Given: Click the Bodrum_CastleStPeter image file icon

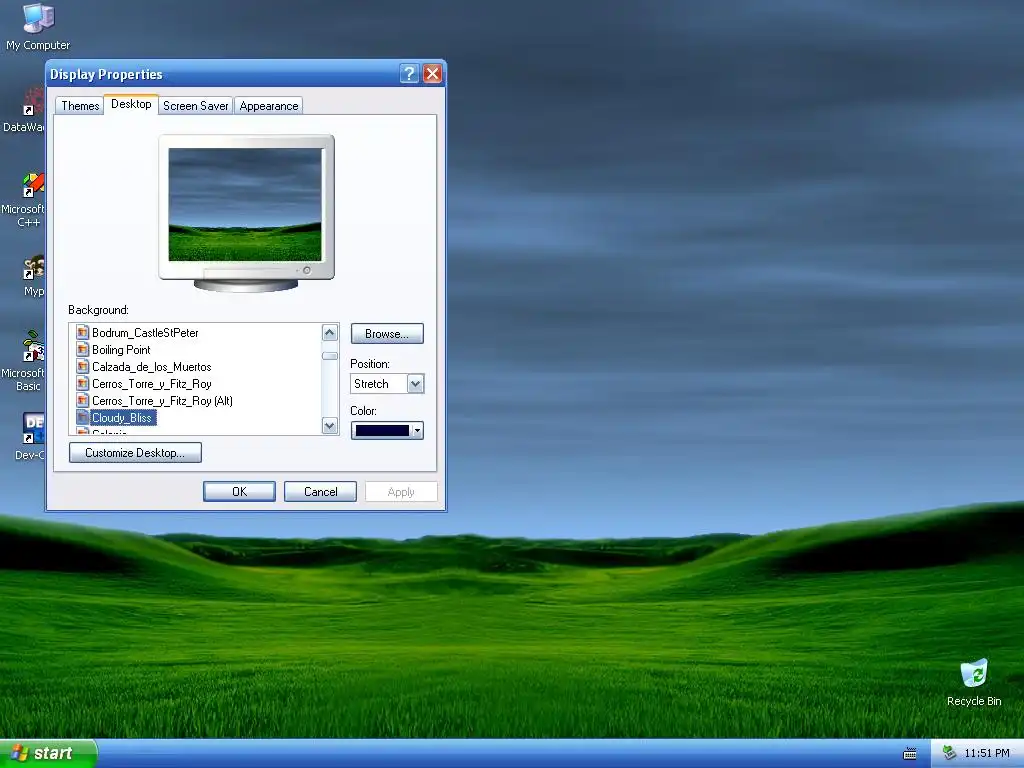Looking at the screenshot, I should tap(82, 332).
